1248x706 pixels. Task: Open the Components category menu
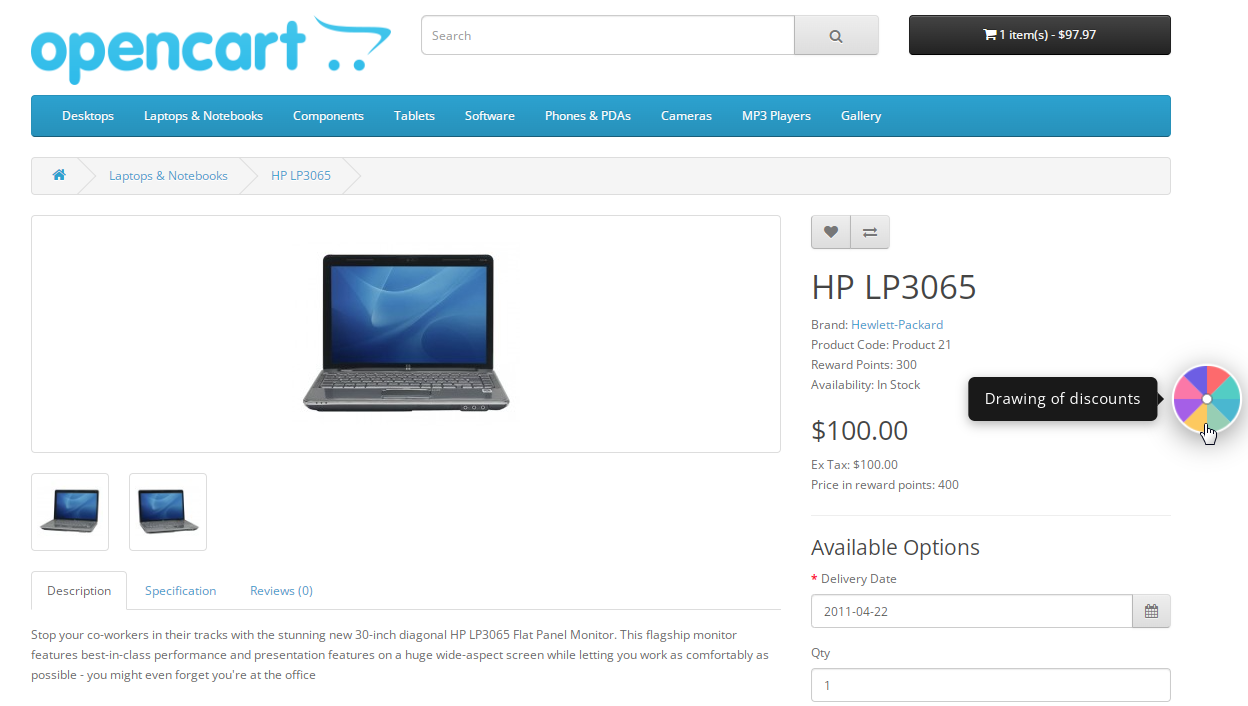tap(328, 116)
